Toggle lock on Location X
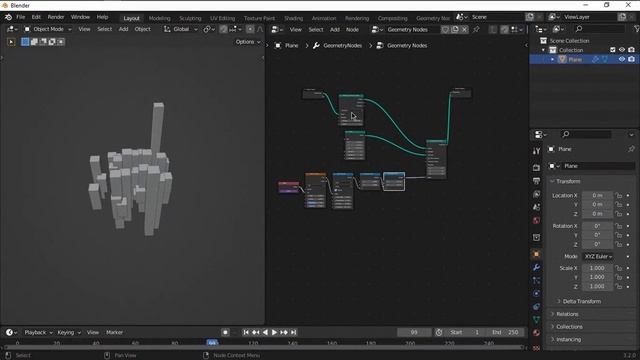Screen dimensions: 640x360 pos(619,196)
